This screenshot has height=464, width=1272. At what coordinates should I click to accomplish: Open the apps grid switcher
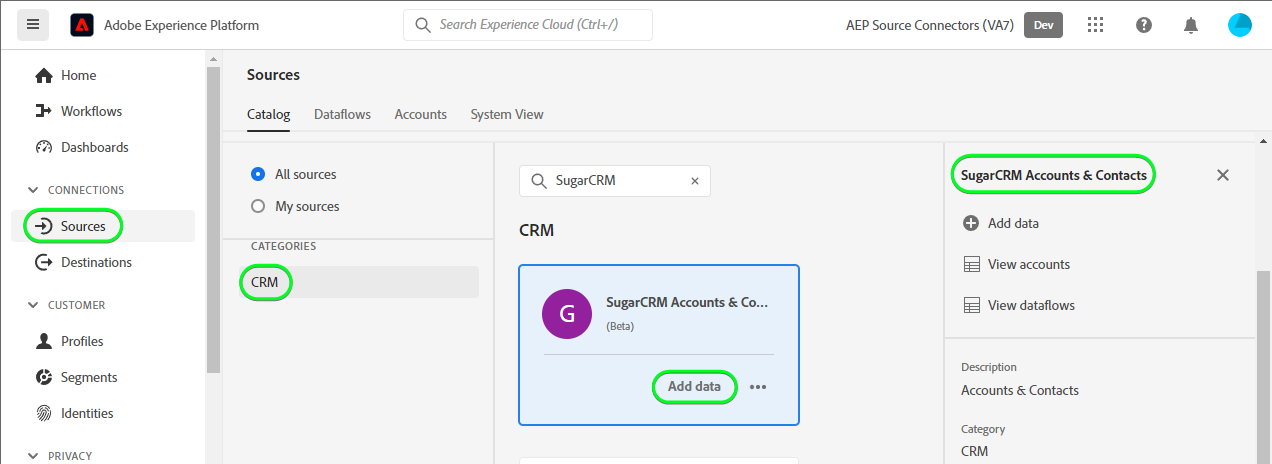[x=1096, y=25]
